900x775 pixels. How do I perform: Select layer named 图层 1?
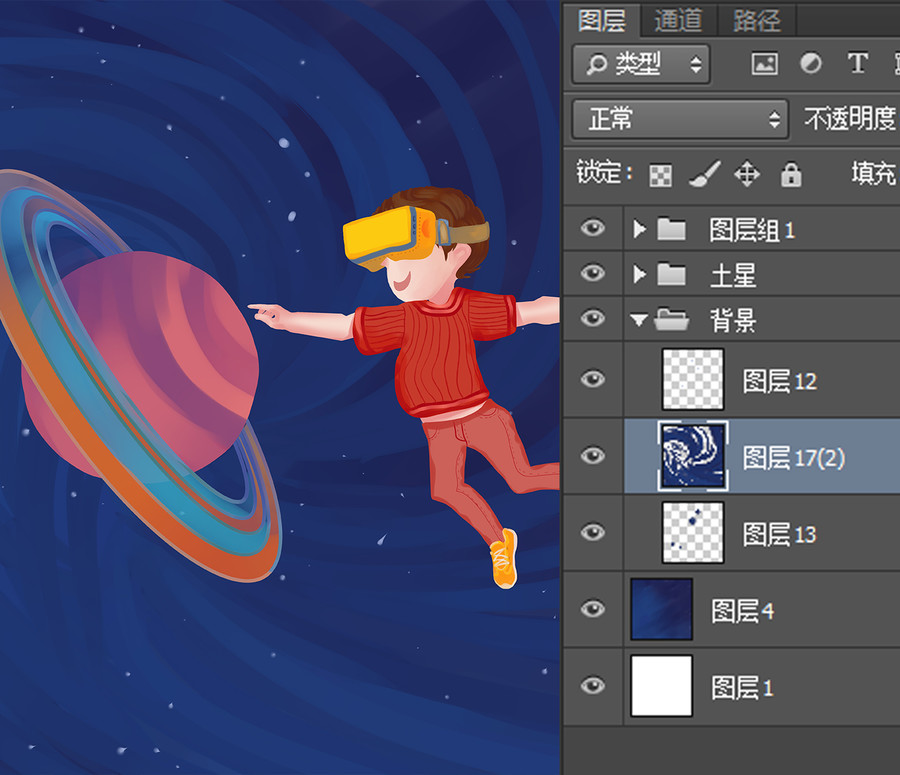pos(742,687)
